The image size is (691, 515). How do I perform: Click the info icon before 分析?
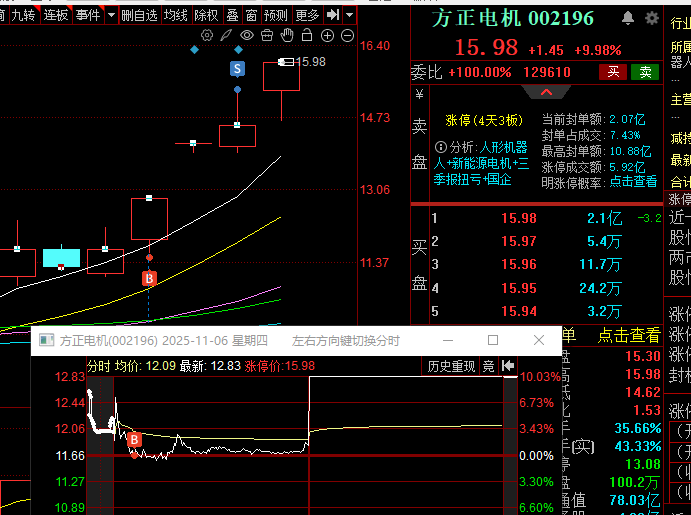click(441, 147)
